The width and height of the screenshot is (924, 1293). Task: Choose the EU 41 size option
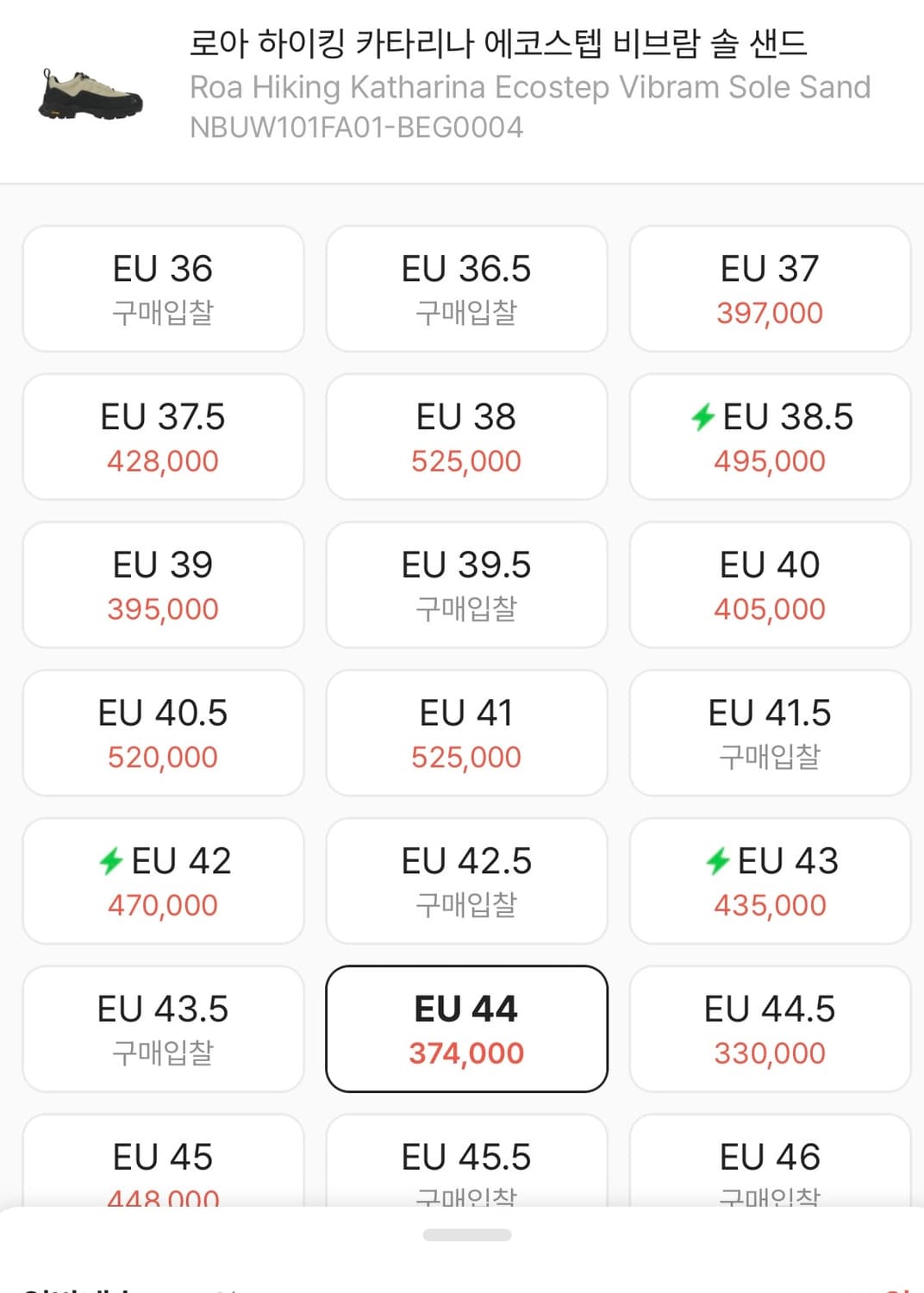tap(466, 734)
